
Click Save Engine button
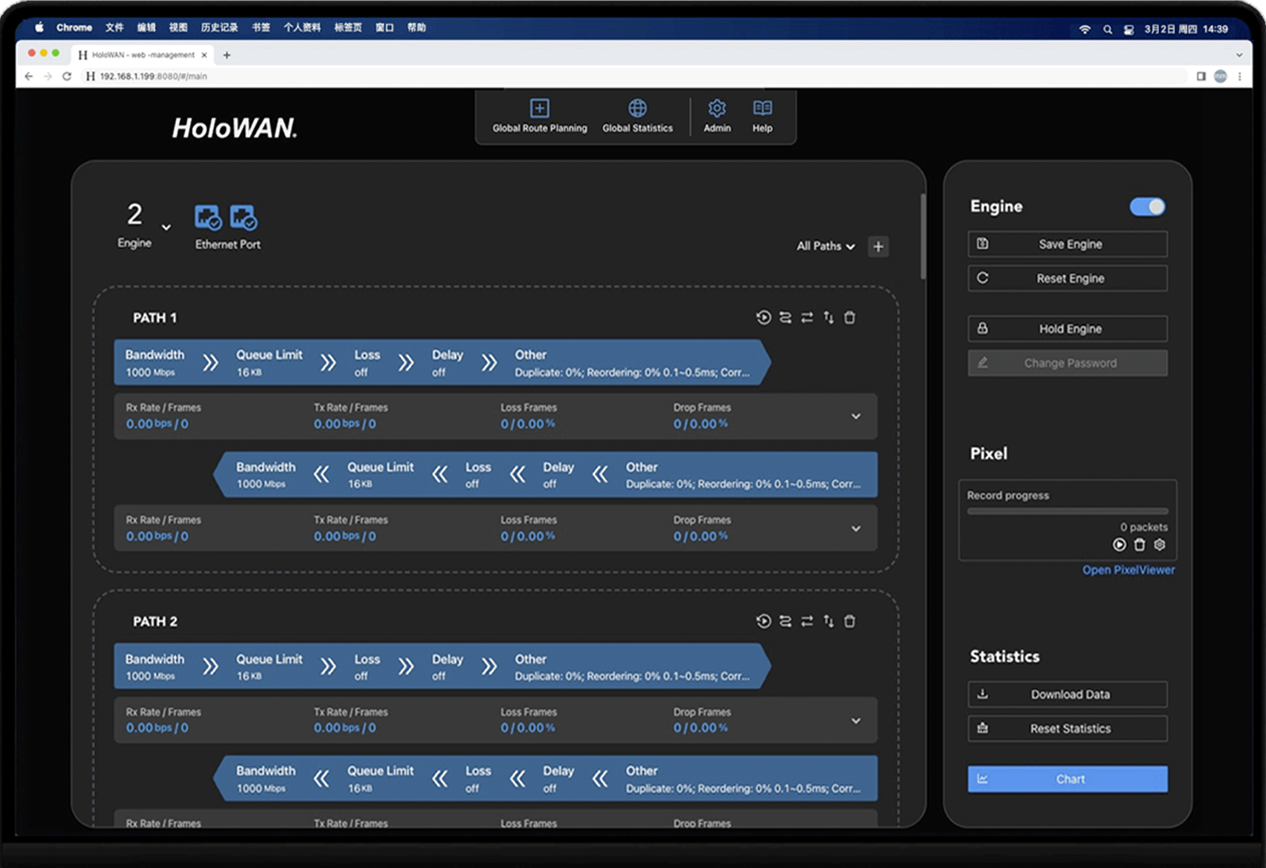pyautogui.click(x=1067, y=244)
